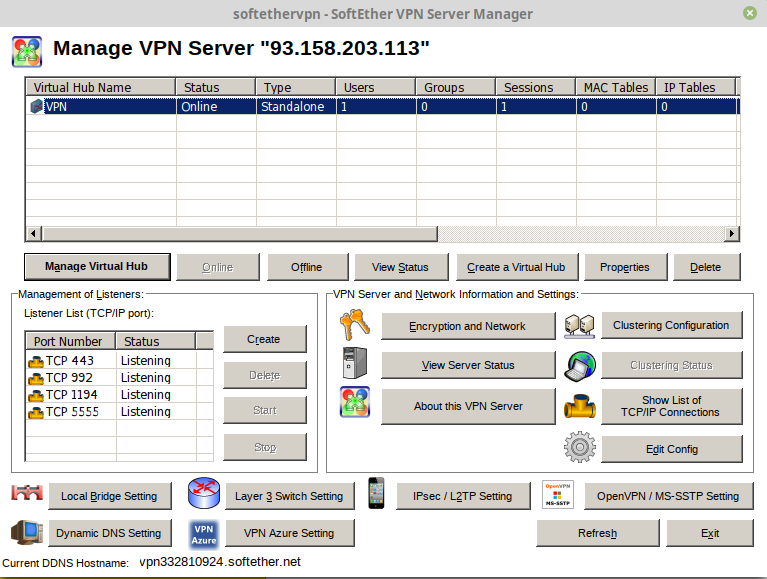
Task: Click the hub list right scroll arrow
Action: tap(732, 234)
